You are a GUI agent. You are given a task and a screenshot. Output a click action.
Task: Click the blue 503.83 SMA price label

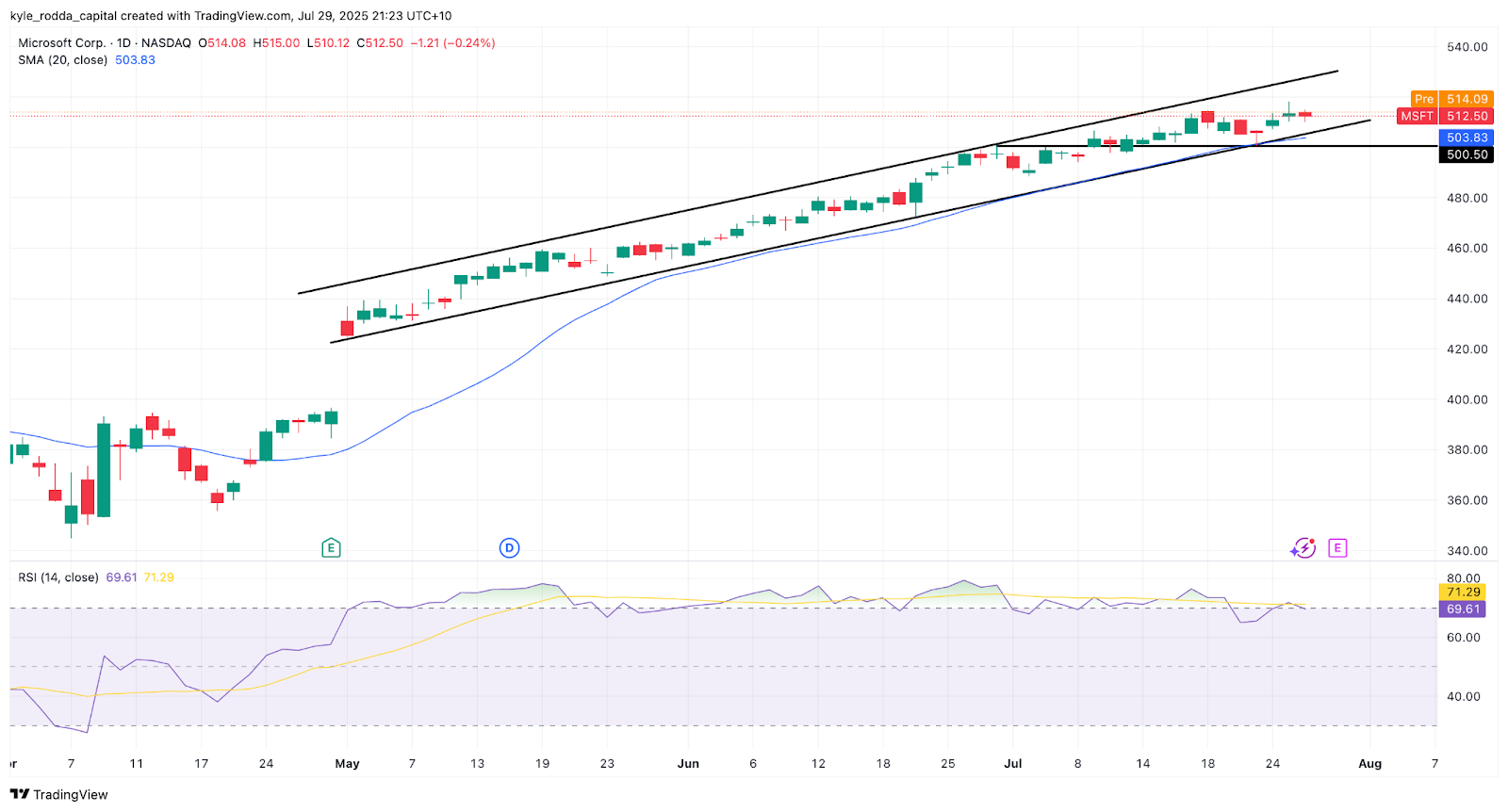[x=1467, y=138]
